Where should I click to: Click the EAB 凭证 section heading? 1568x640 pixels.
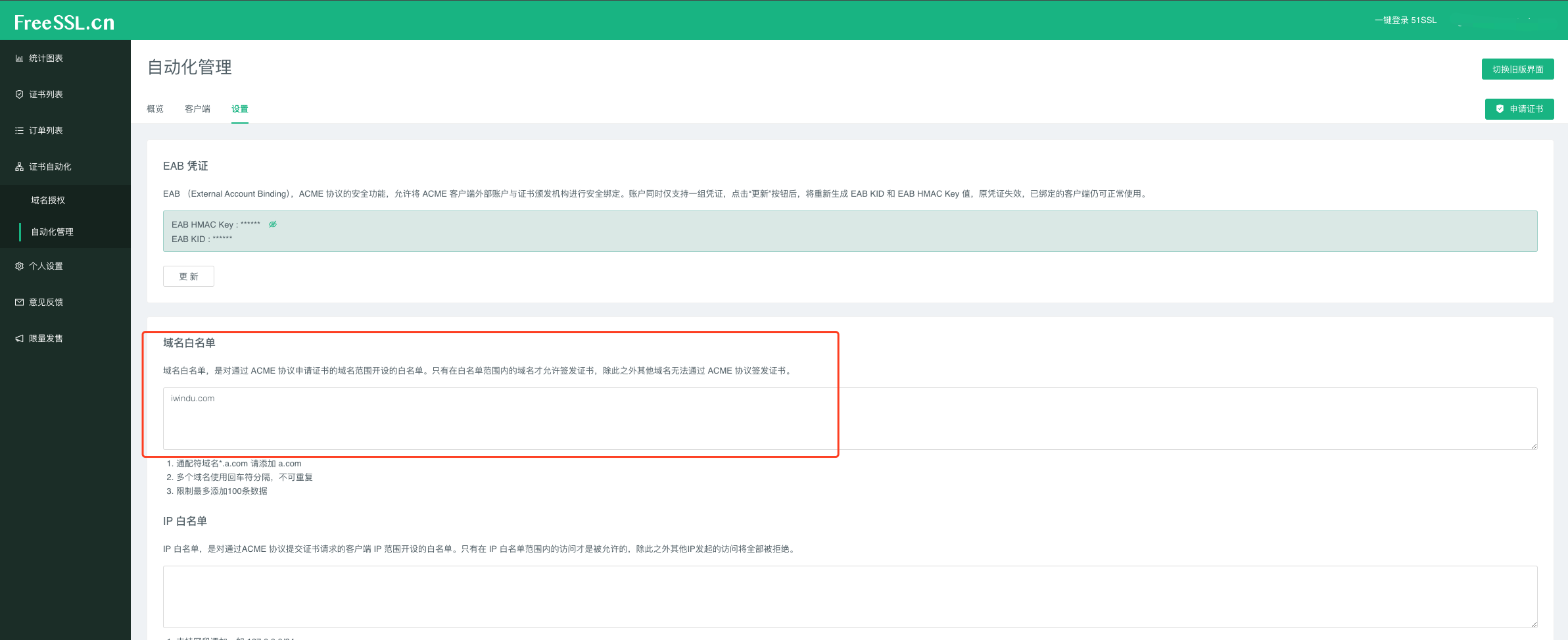[x=185, y=166]
